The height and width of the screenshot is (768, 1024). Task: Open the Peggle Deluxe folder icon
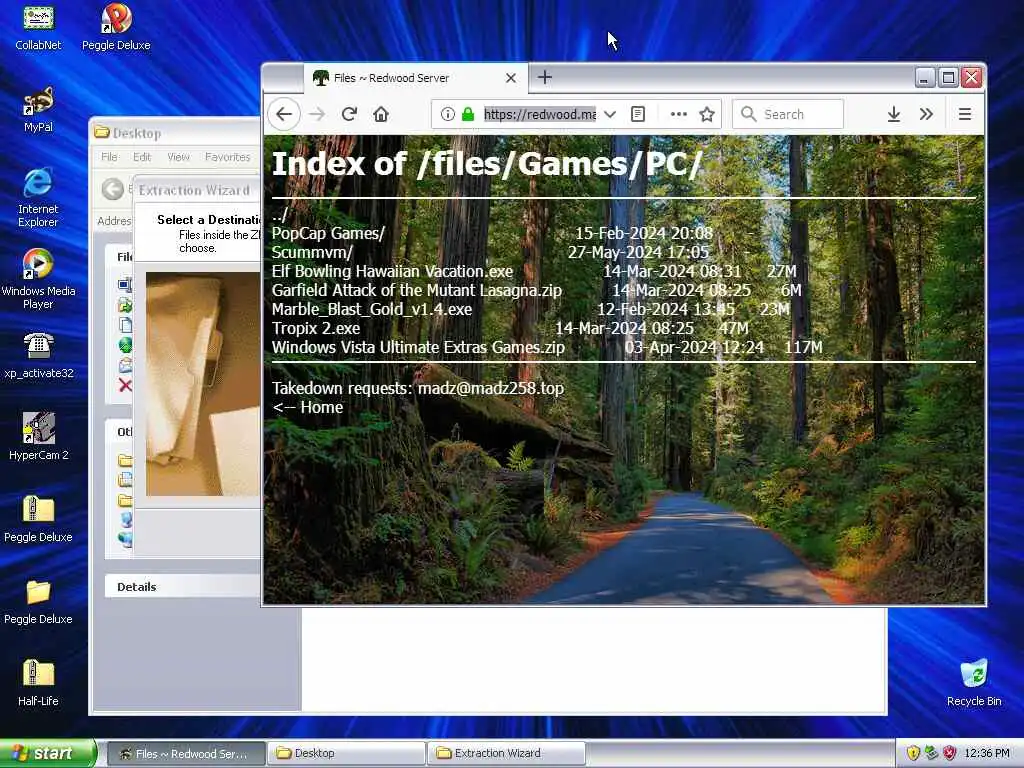(x=38, y=600)
